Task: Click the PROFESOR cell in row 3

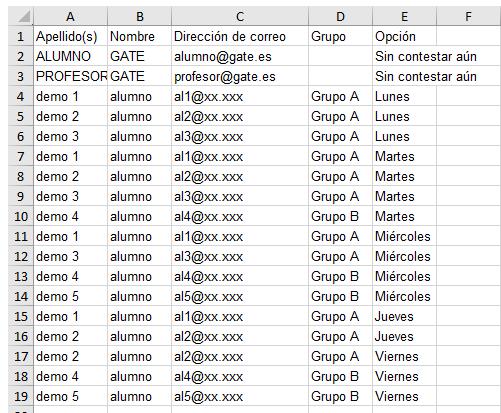Action: coord(70,76)
